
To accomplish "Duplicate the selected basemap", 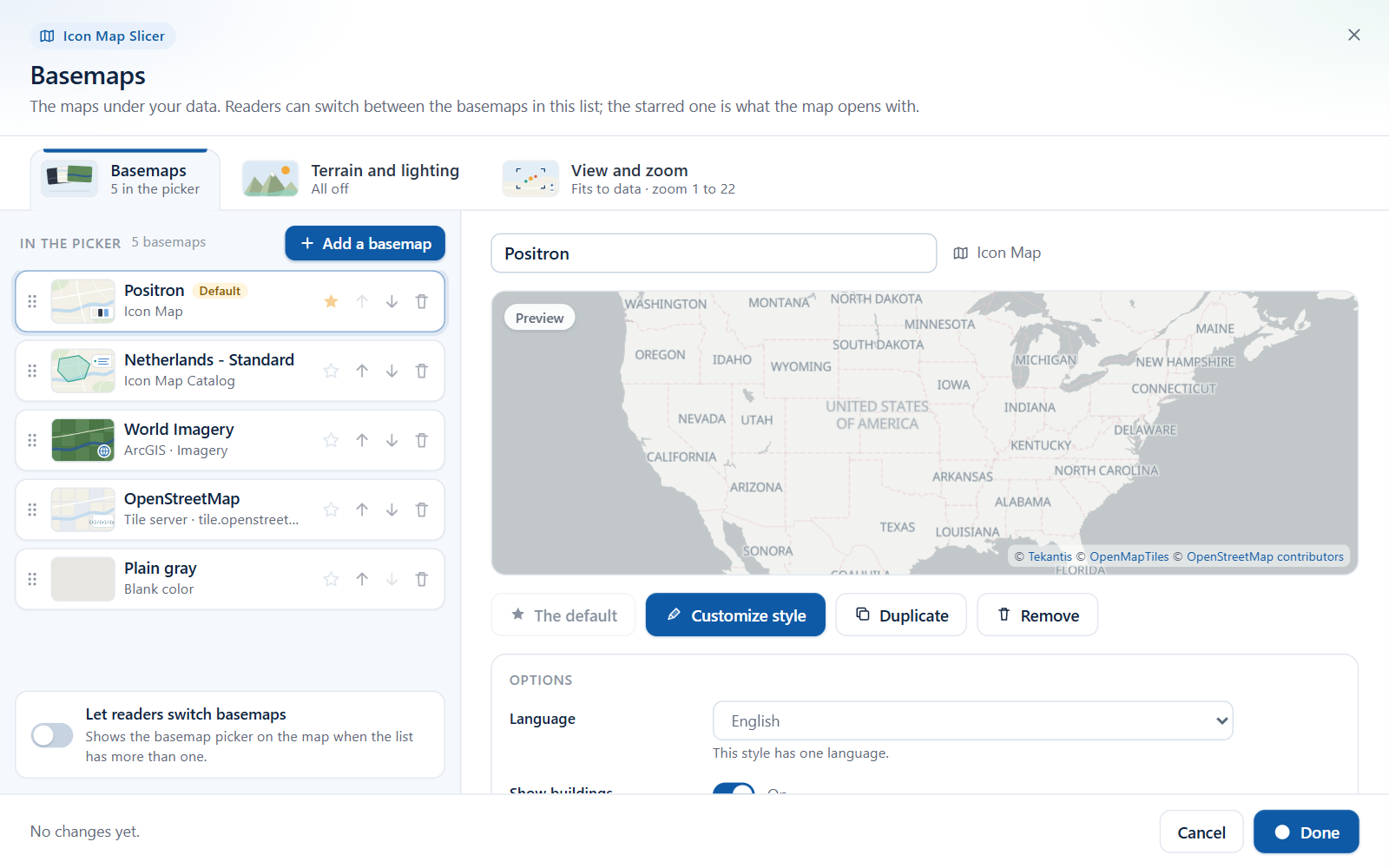I will [x=901, y=615].
